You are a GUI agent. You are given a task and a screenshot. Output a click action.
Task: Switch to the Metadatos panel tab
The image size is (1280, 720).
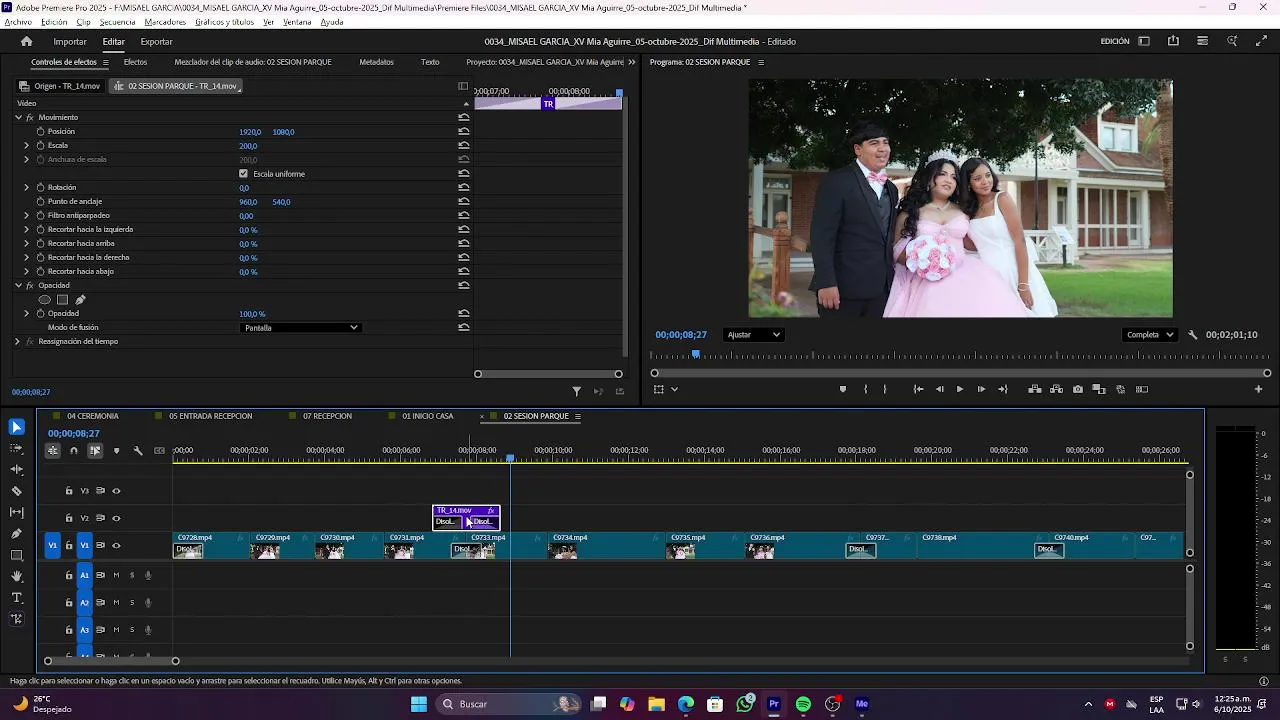376,62
